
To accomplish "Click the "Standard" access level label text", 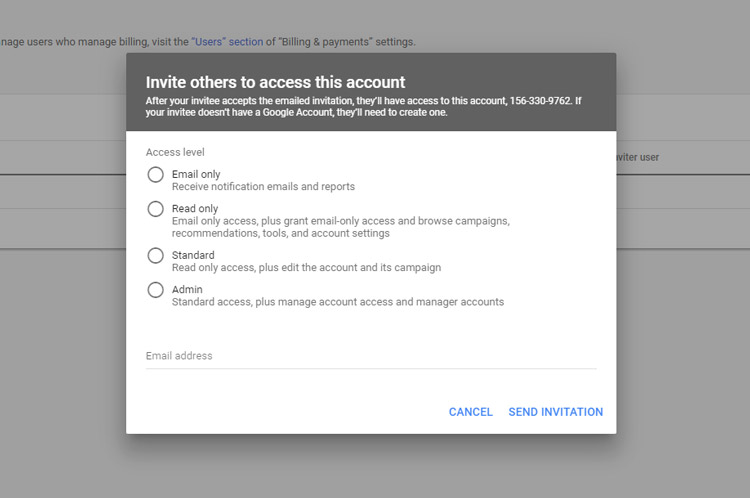I will coord(194,255).
